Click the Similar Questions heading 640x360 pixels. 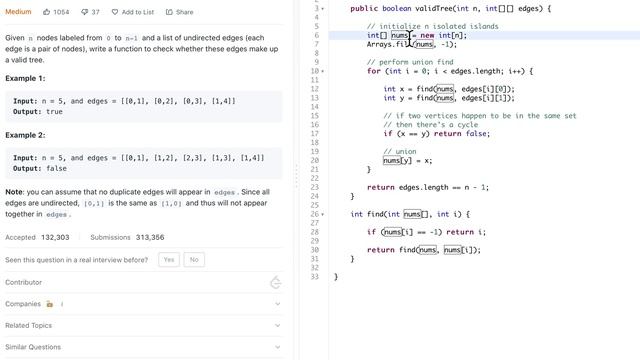pyautogui.click(x=33, y=347)
